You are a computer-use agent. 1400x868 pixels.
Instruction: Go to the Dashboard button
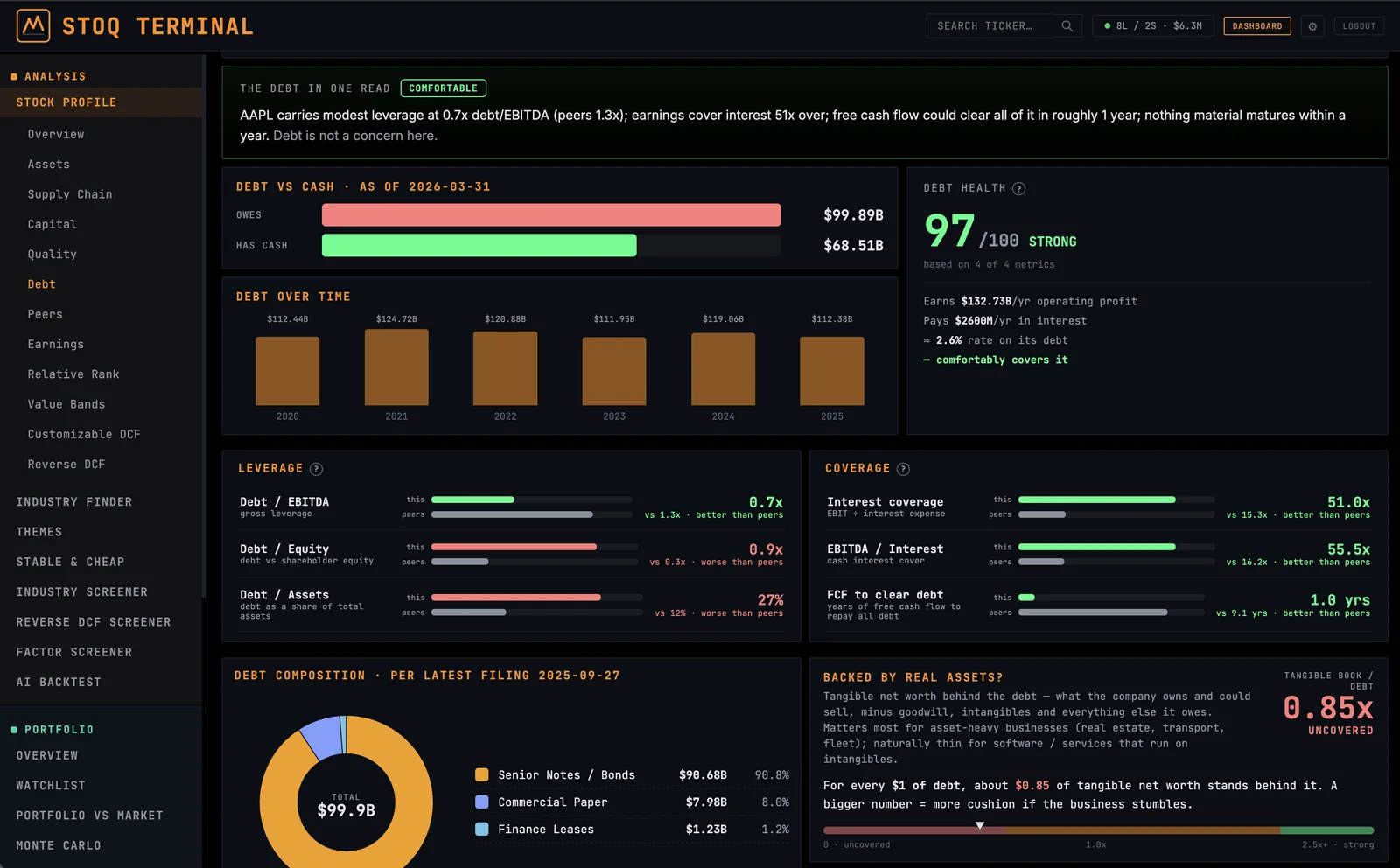point(1257,26)
